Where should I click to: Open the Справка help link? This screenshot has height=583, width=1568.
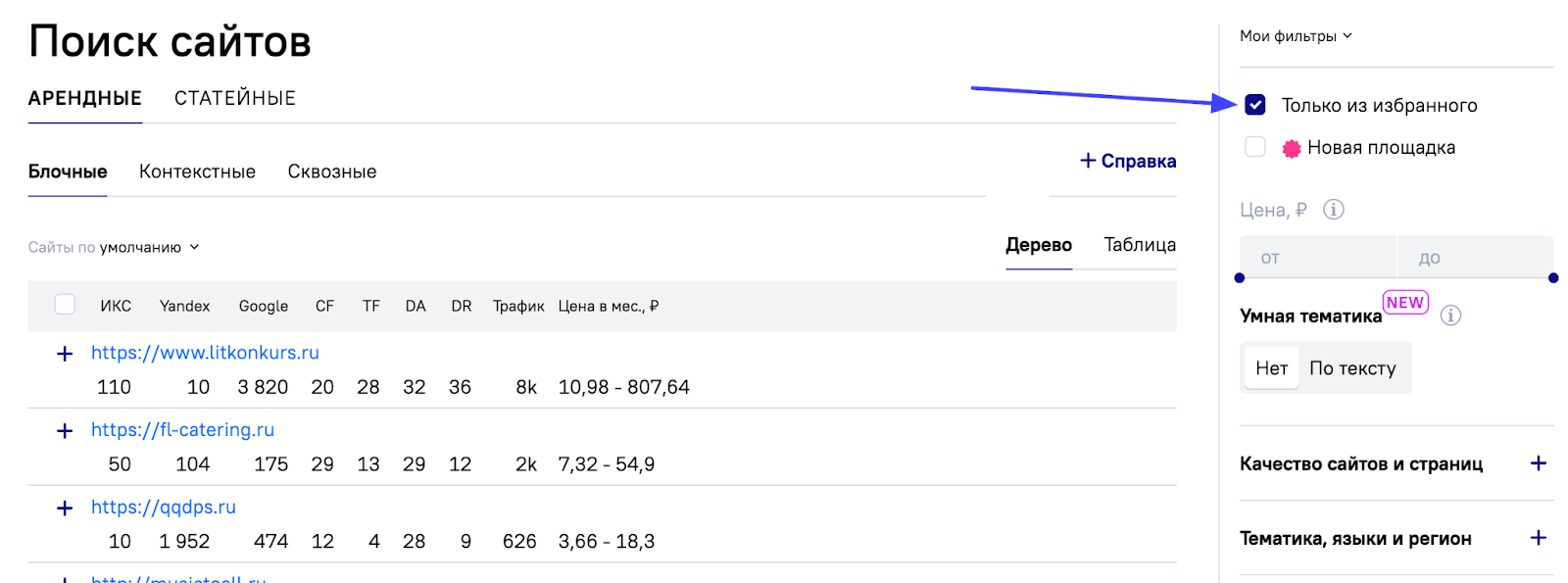tap(1128, 161)
